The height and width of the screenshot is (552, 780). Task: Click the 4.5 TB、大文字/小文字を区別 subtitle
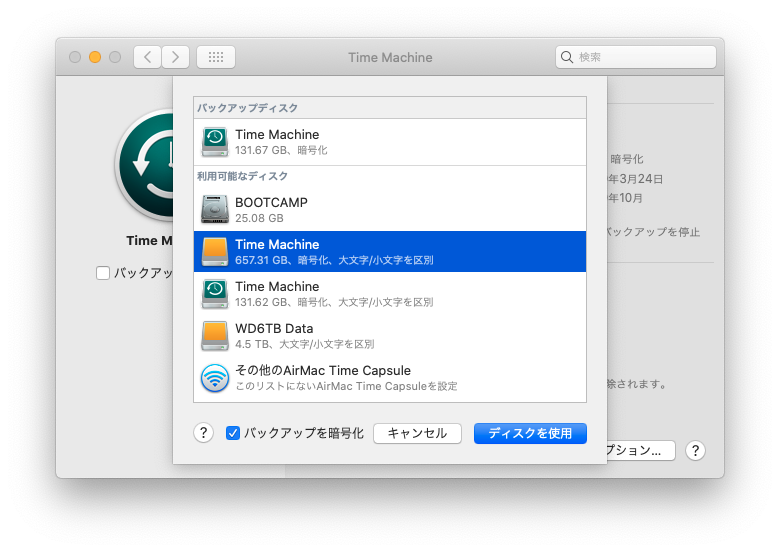[304, 344]
